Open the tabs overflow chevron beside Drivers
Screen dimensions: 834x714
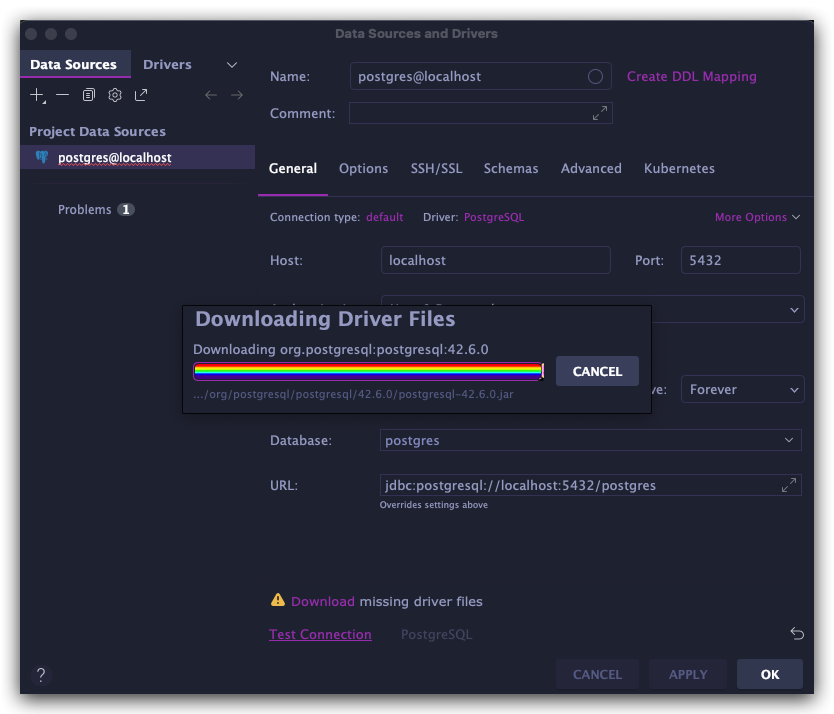pyautogui.click(x=232, y=65)
